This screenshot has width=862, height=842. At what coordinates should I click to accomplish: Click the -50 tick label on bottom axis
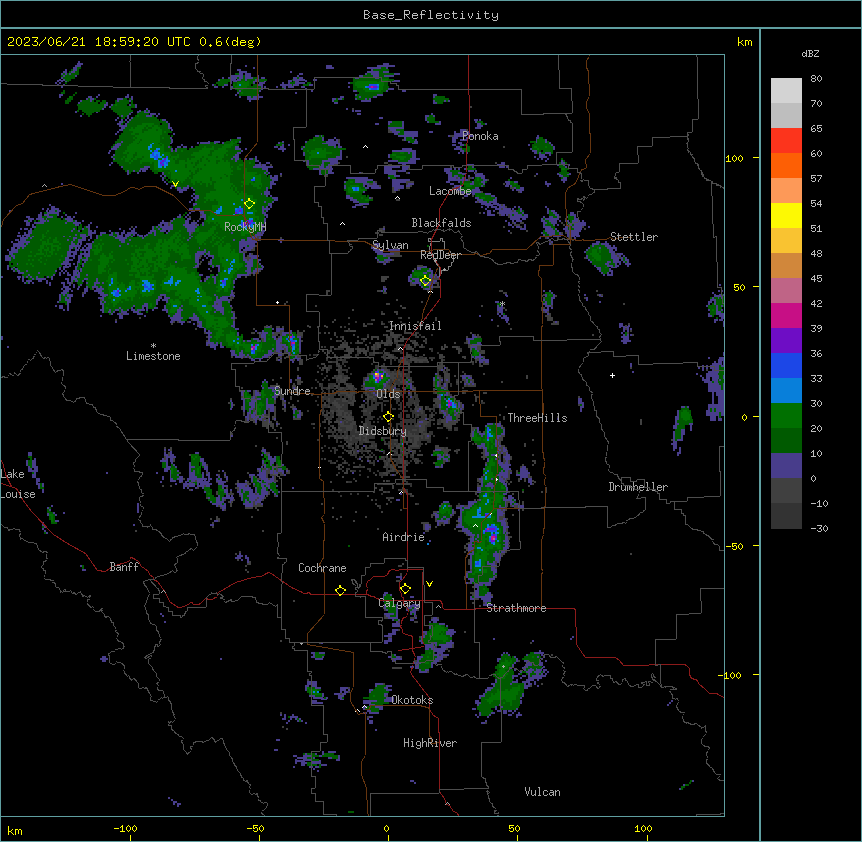coord(255,828)
